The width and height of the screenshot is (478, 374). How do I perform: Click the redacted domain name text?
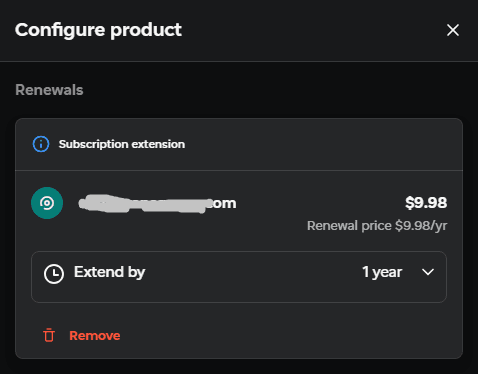tap(157, 203)
